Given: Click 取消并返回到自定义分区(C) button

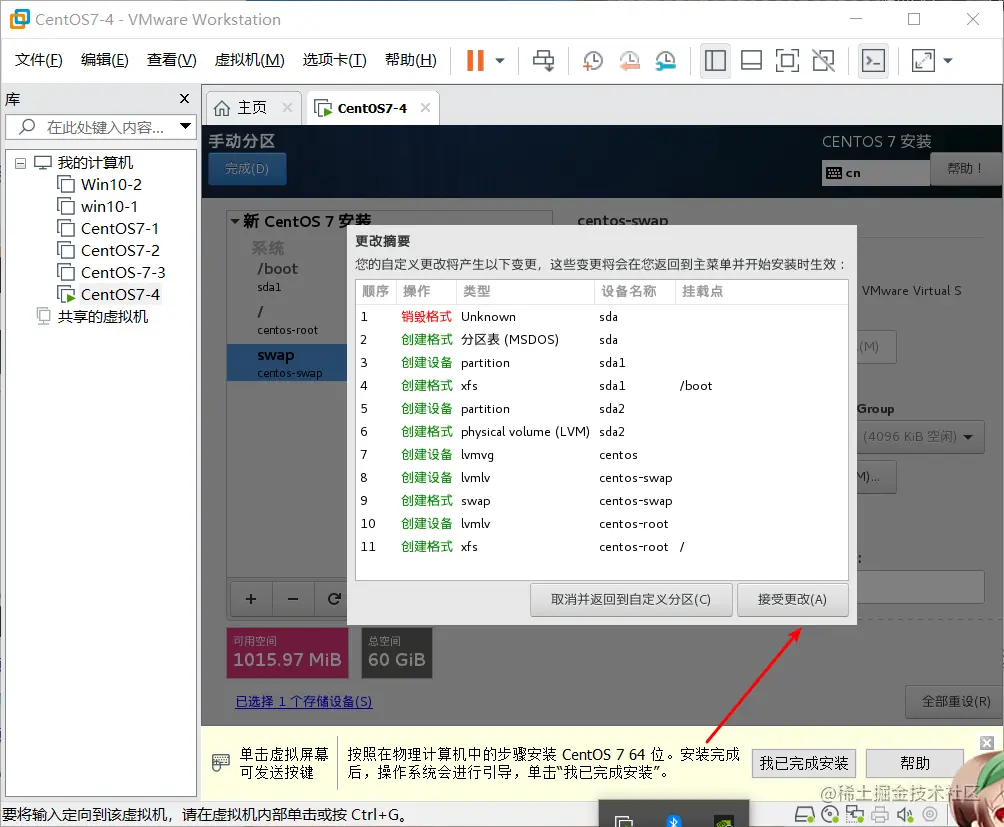Looking at the screenshot, I should pyautogui.click(x=631, y=600).
